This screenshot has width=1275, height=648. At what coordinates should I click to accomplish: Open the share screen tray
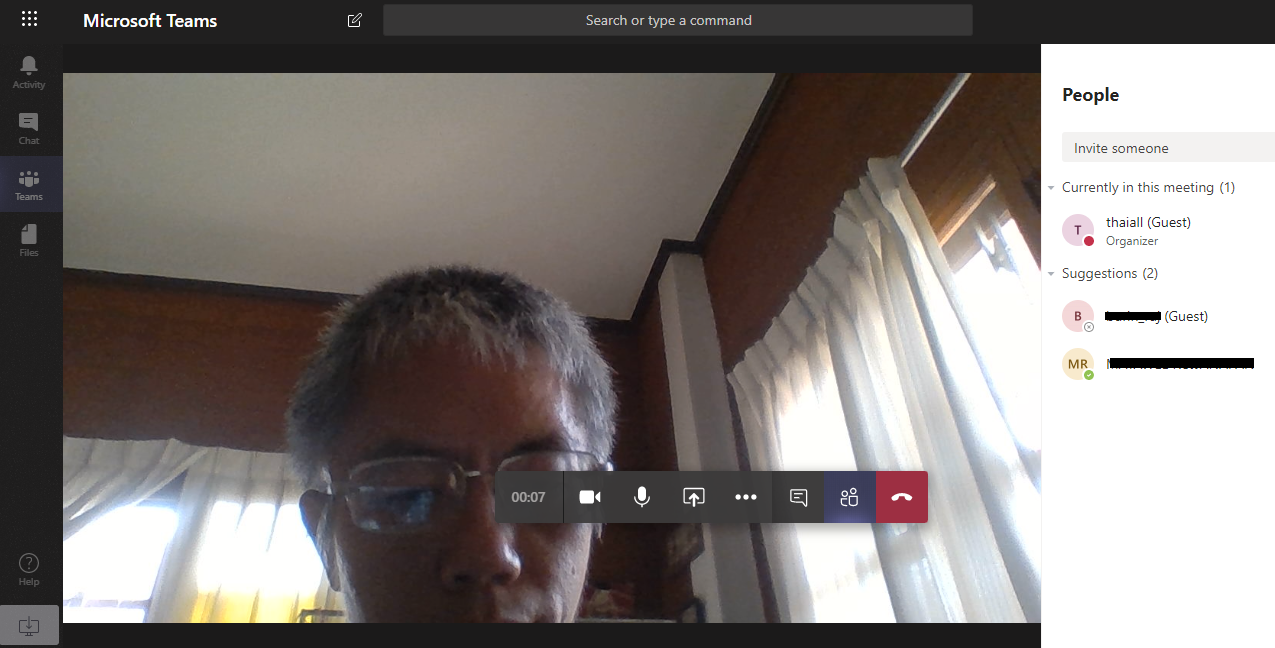pos(694,497)
